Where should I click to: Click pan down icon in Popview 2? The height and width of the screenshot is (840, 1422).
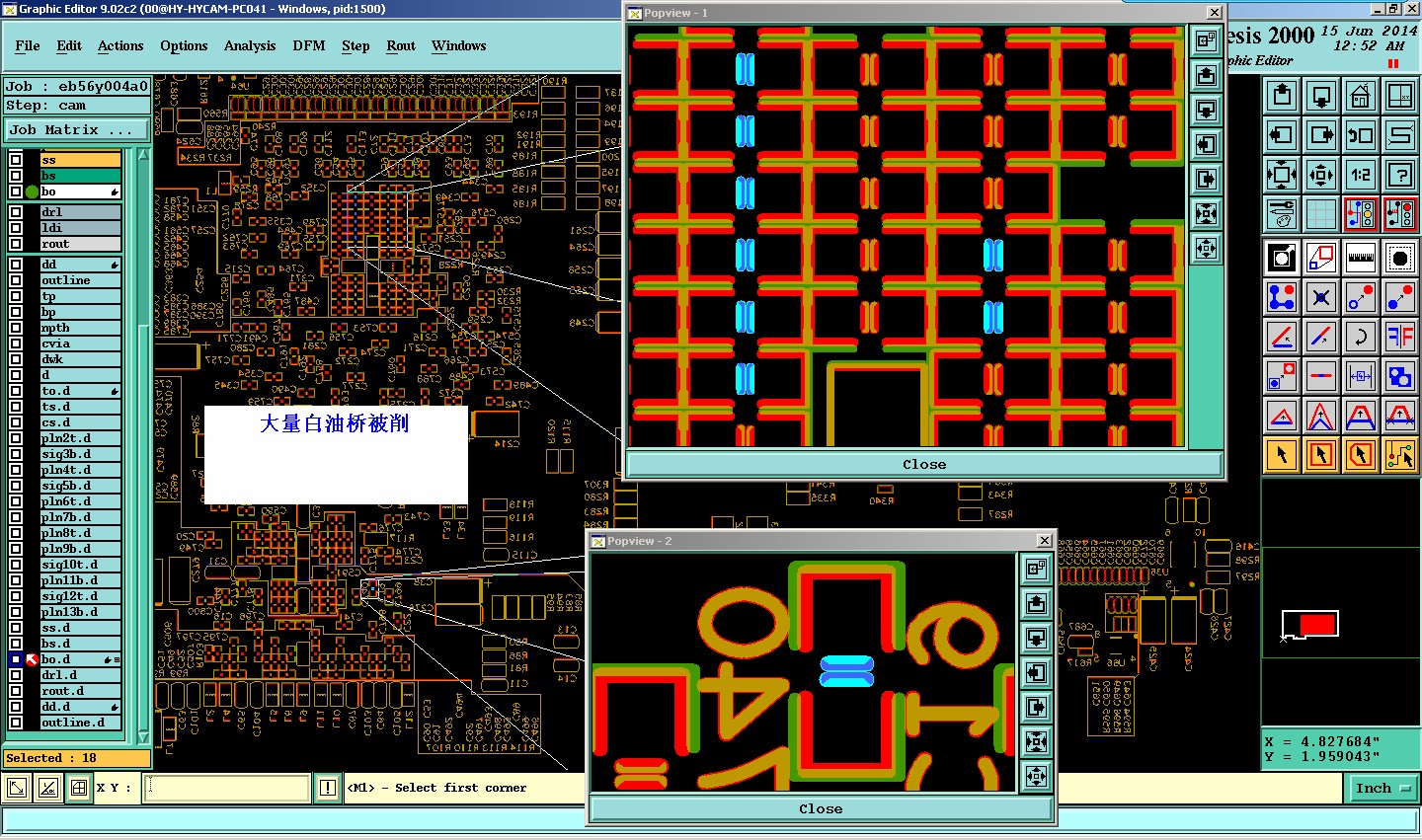tap(1036, 638)
